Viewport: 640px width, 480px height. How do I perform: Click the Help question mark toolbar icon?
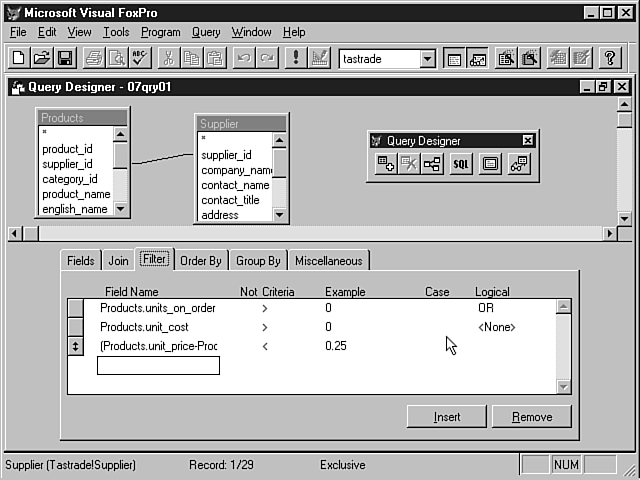point(610,58)
